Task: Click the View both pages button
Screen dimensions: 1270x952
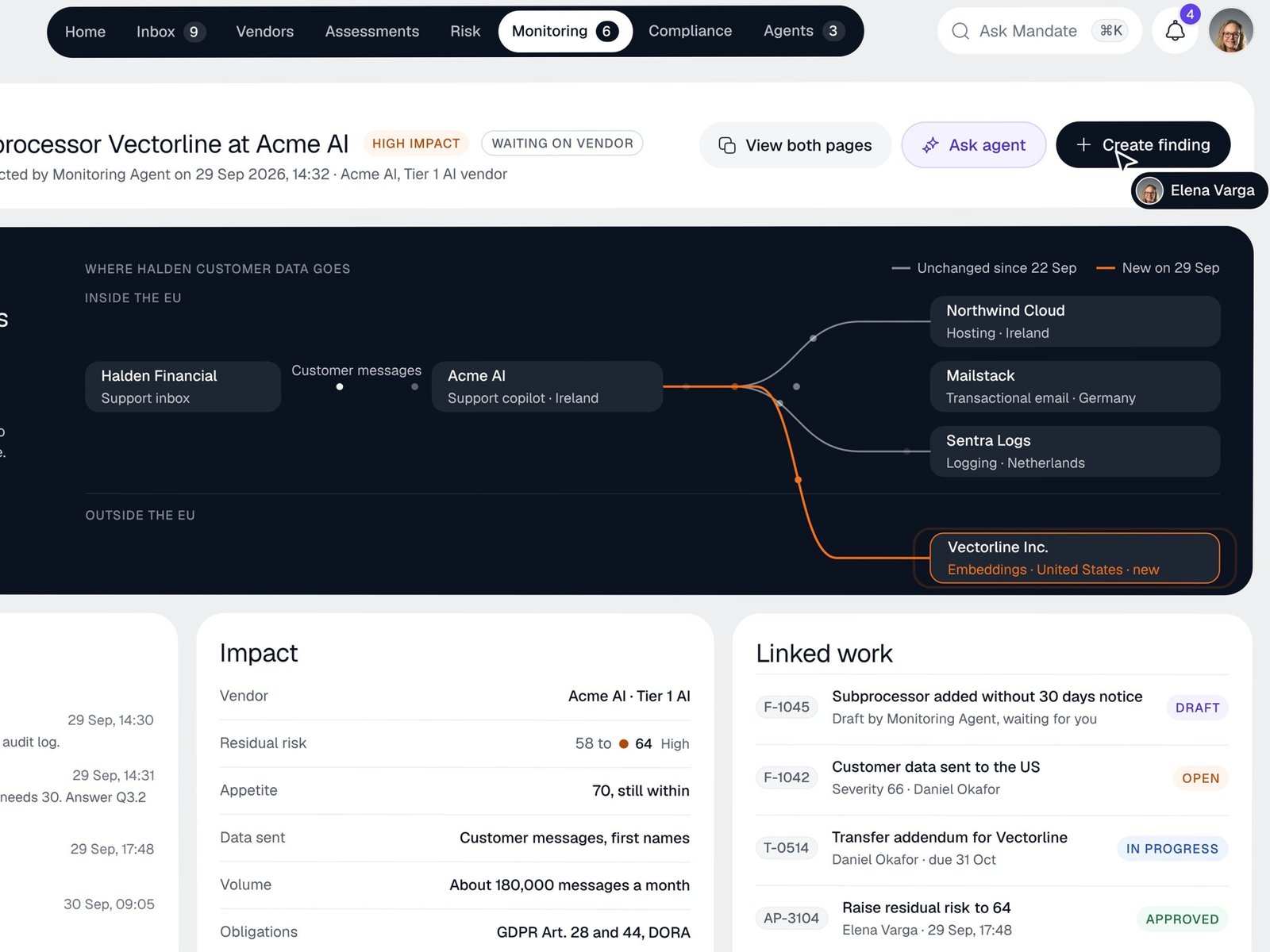Action: pos(795,145)
